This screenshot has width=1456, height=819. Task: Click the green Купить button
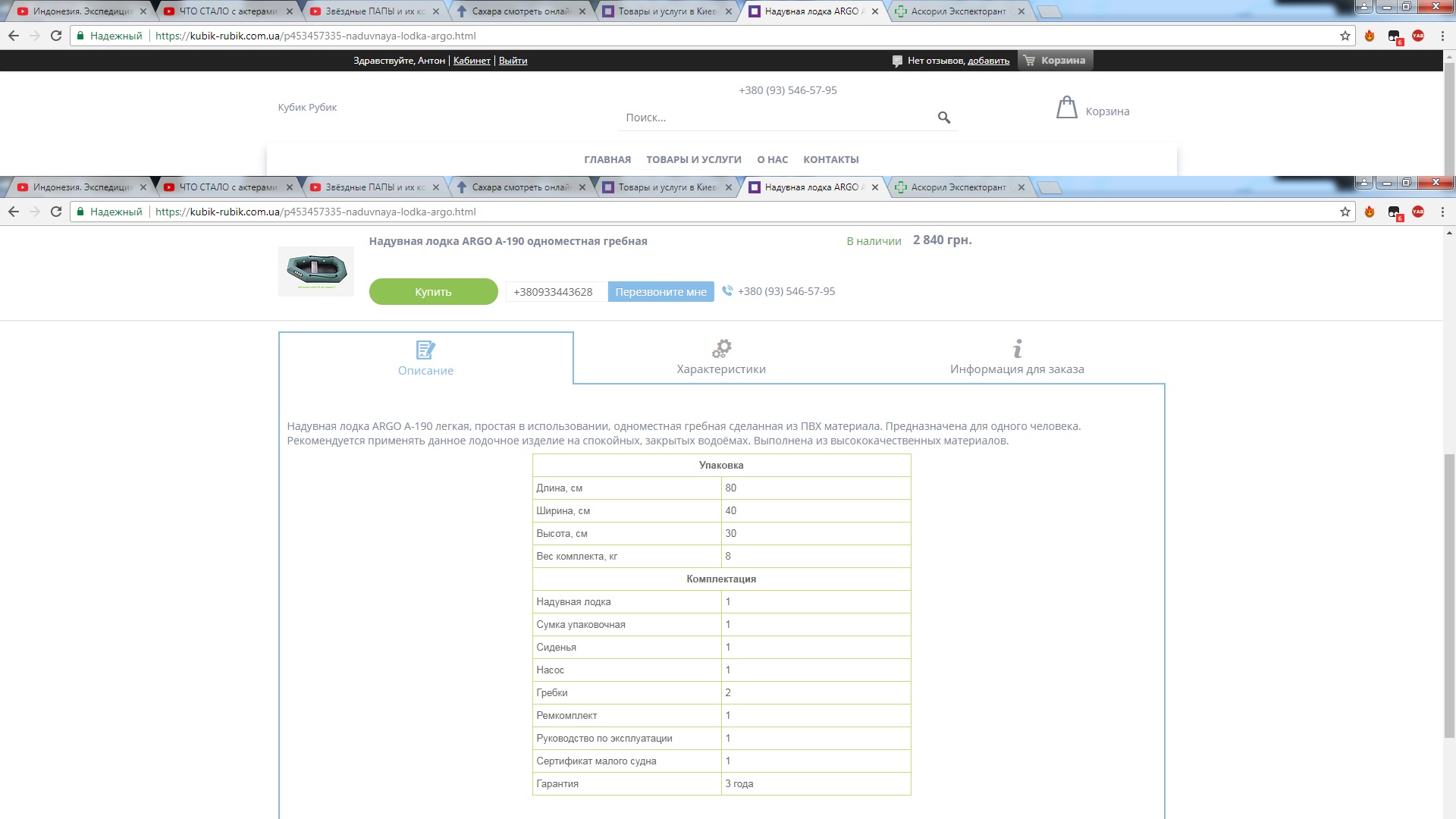[433, 291]
